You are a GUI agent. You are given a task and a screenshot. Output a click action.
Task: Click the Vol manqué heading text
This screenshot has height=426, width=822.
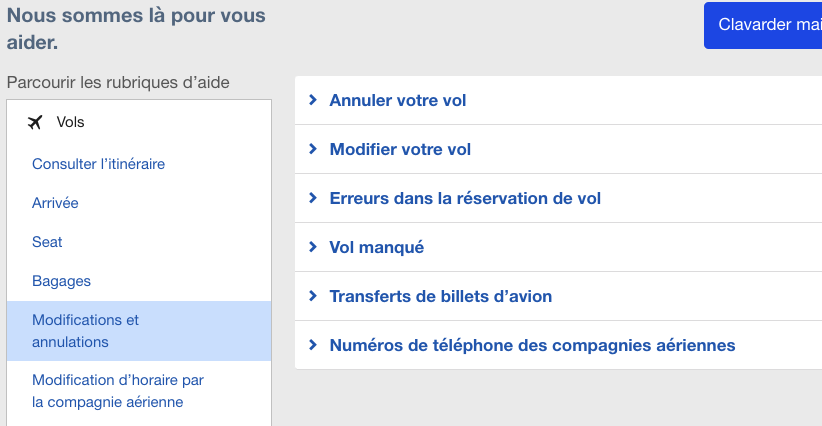tap(377, 247)
